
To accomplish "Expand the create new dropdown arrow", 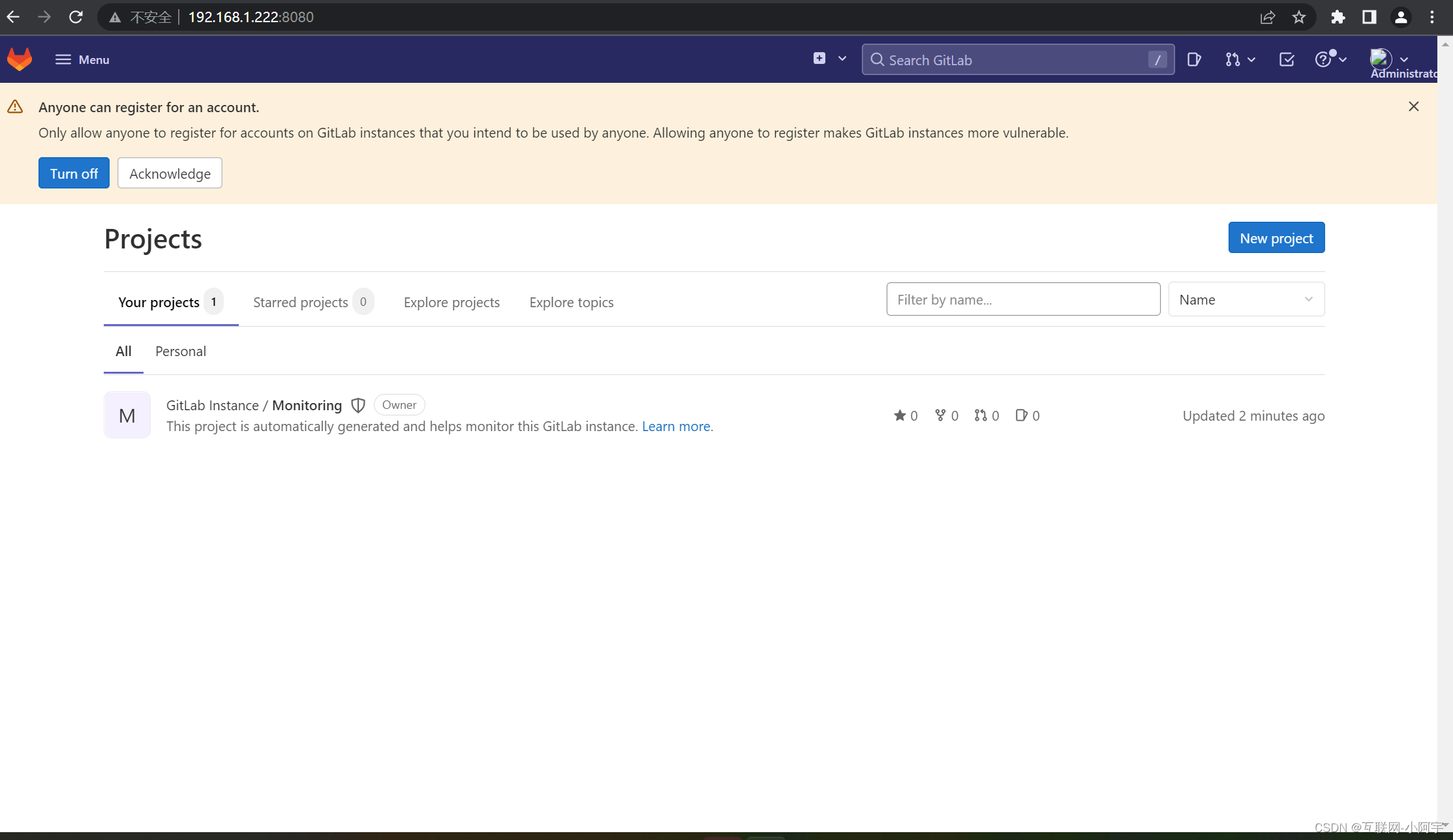I will pos(842,59).
